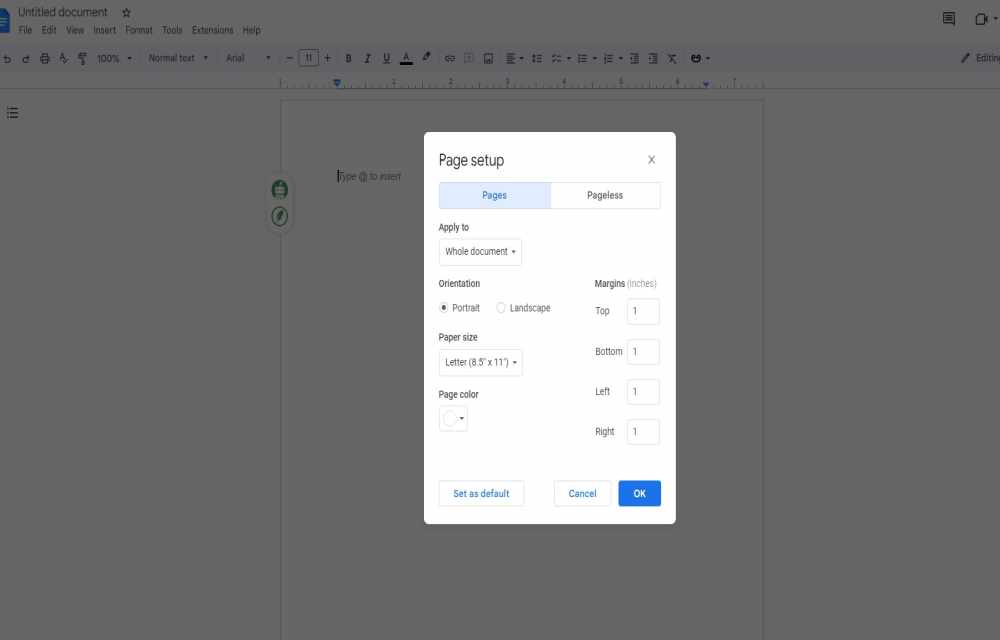Select the Paint format tool
Screen dimensions: 1000x640
pyautogui.click(x=80, y=57)
